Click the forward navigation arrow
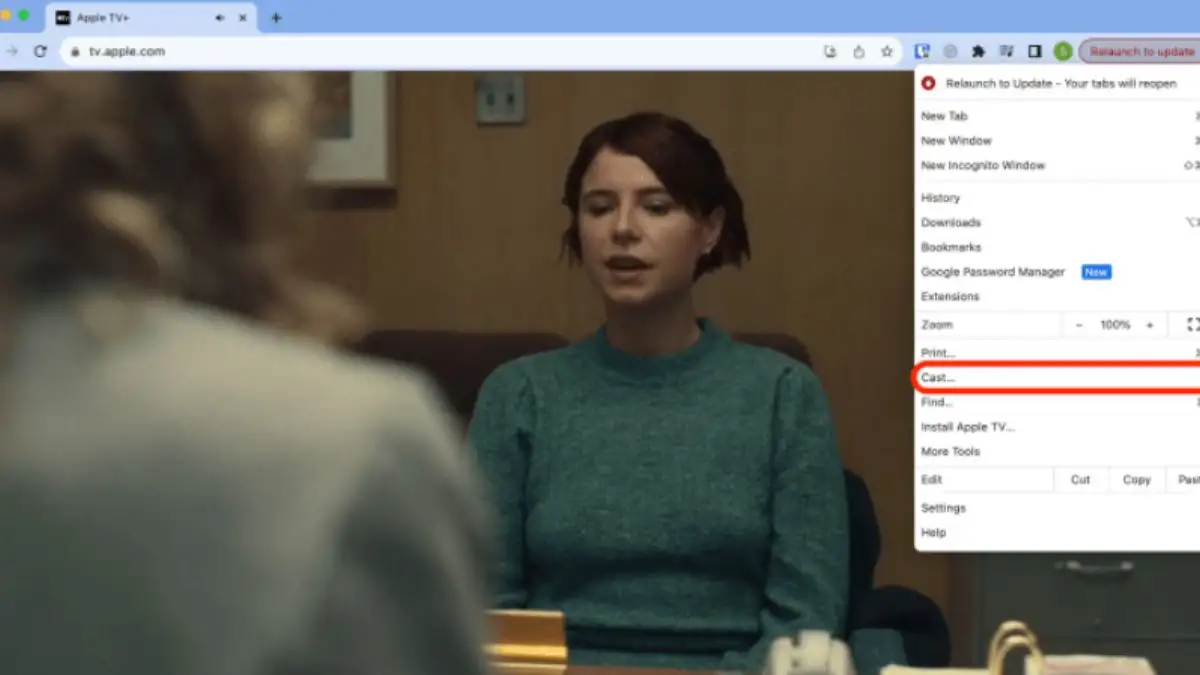The height and width of the screenshot is (675, 1200). coord(12,51)
